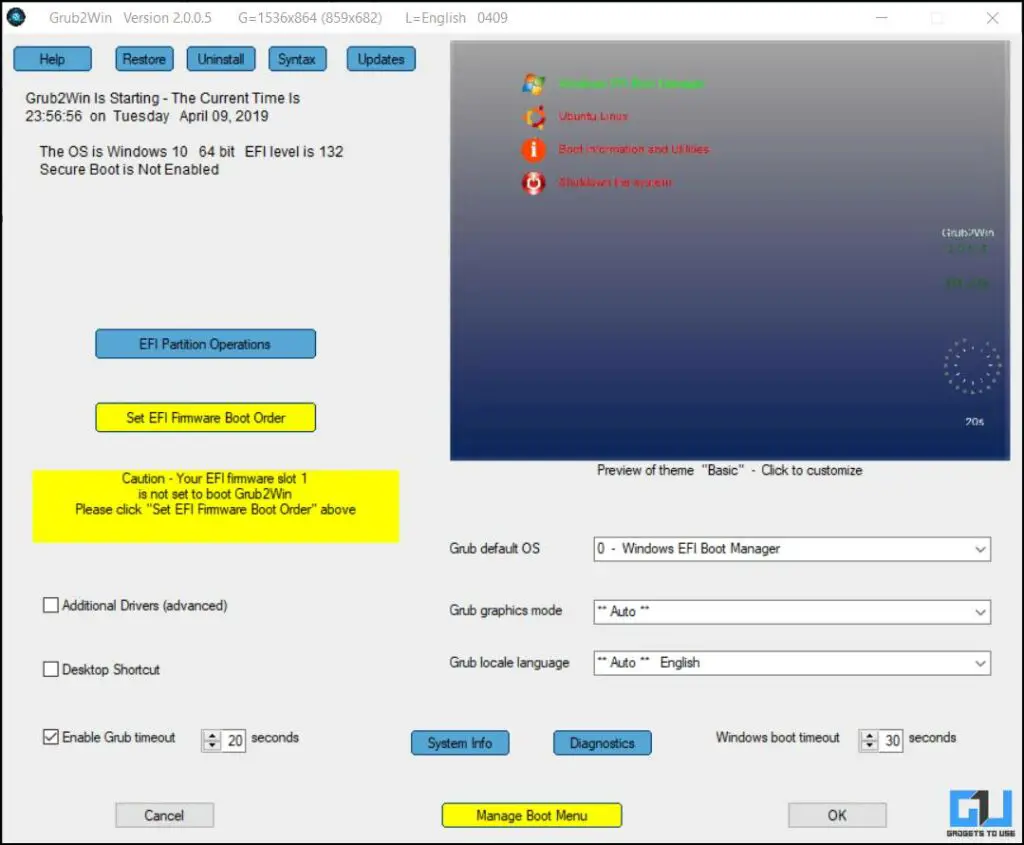Open the Grub default OS dropdown

pos(981,548)
